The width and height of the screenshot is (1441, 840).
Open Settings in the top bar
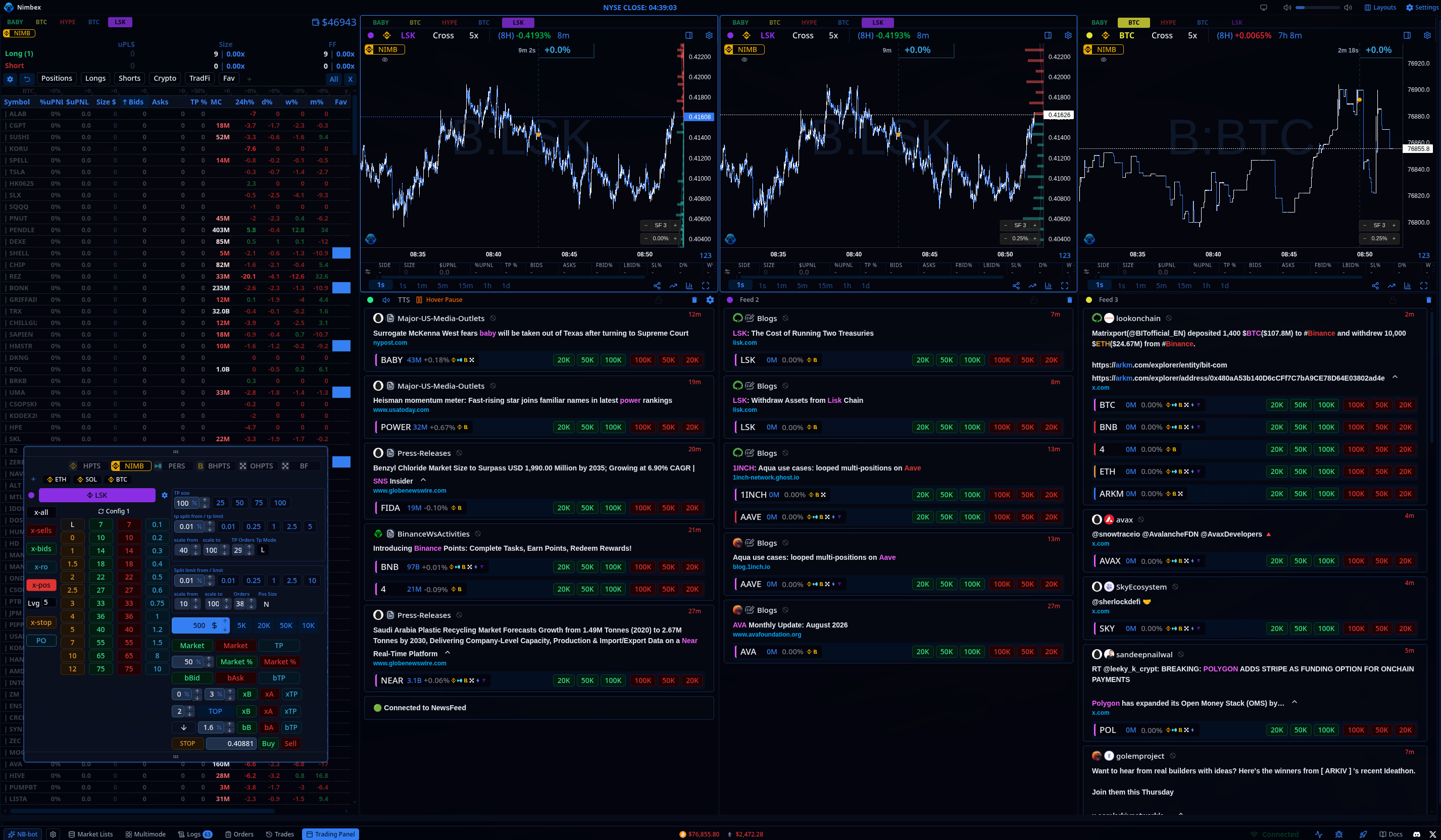1422,8
